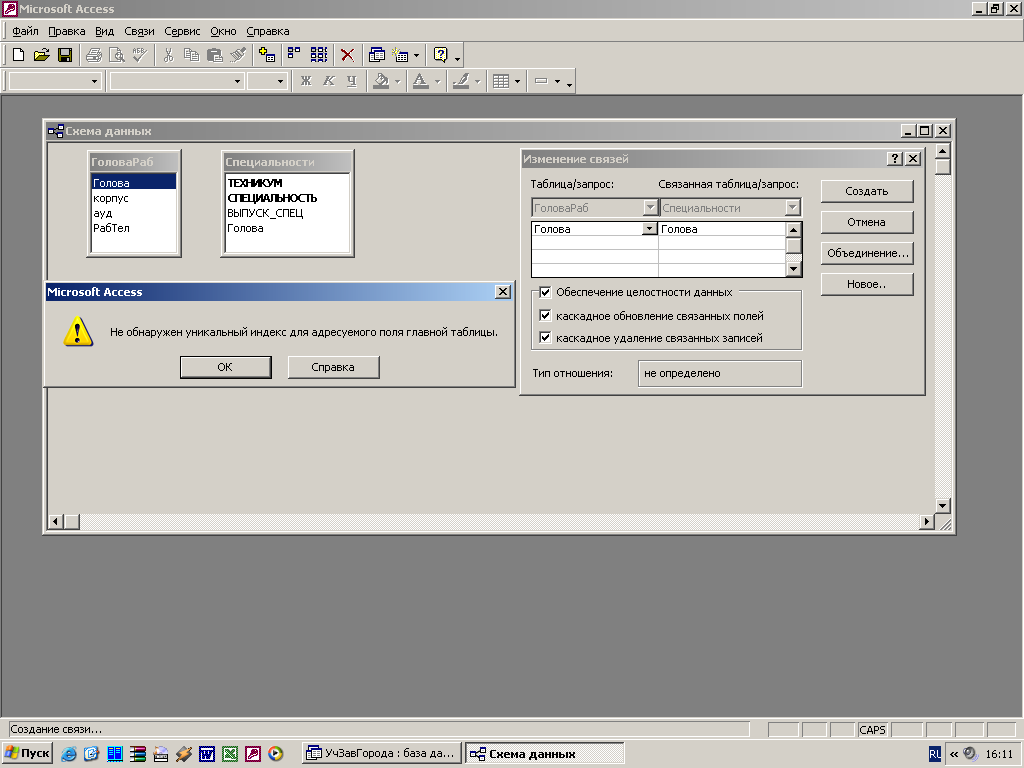The height and width of the screenshot is (768, 1024).
Task: Select 'РабТел' field in ГоловаРаб table
Action: pyautogui.click(x=111, y=228)
